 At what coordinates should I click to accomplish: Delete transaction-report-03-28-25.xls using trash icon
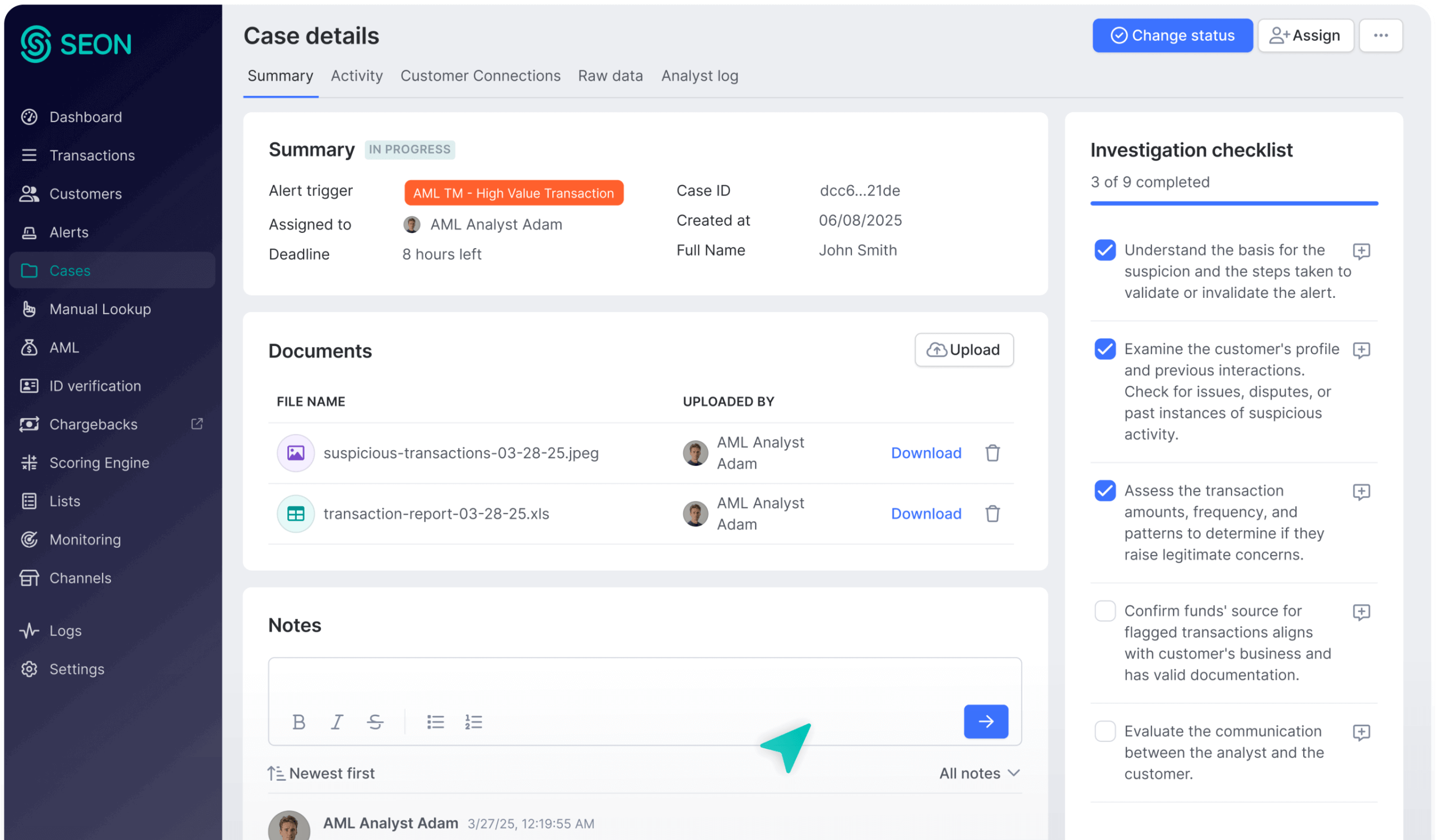[992, 514]
